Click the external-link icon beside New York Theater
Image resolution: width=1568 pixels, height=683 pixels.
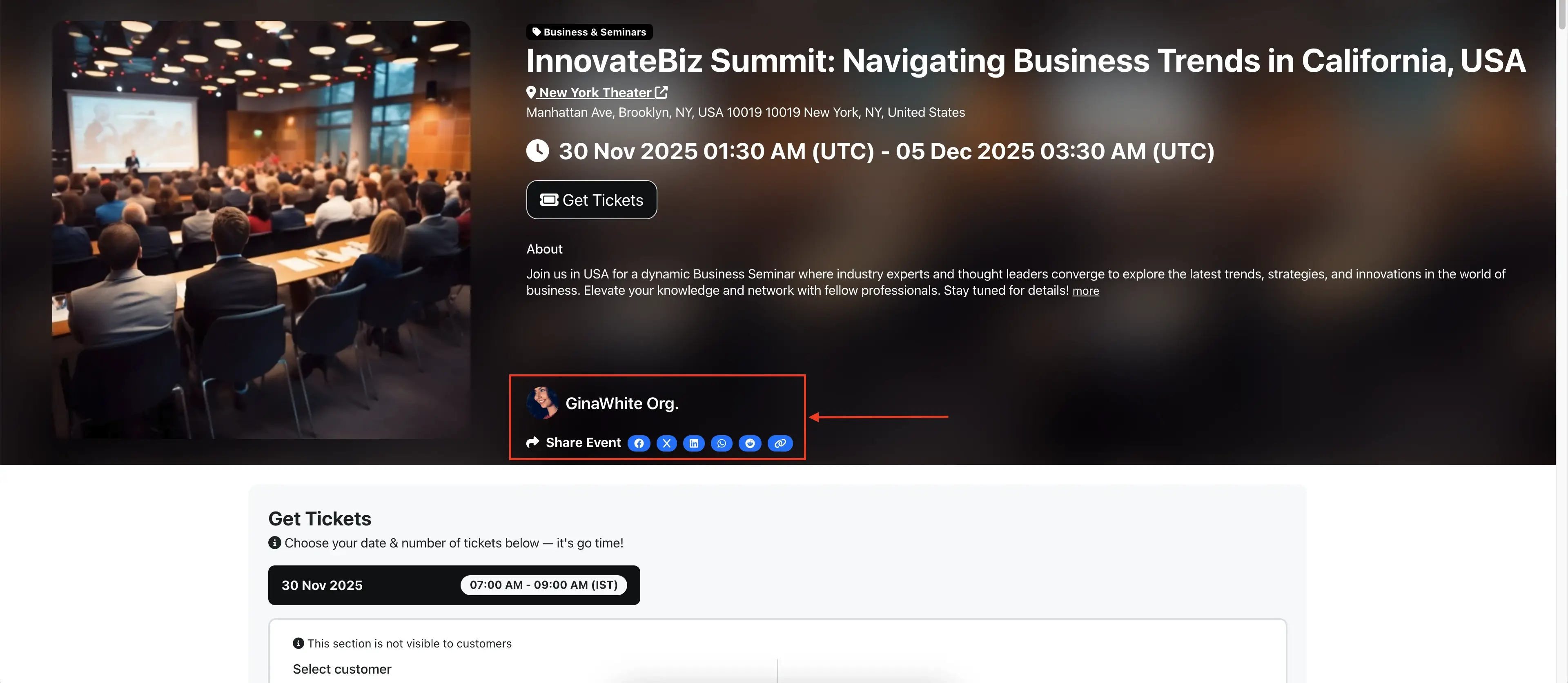[x=661, y=92]
